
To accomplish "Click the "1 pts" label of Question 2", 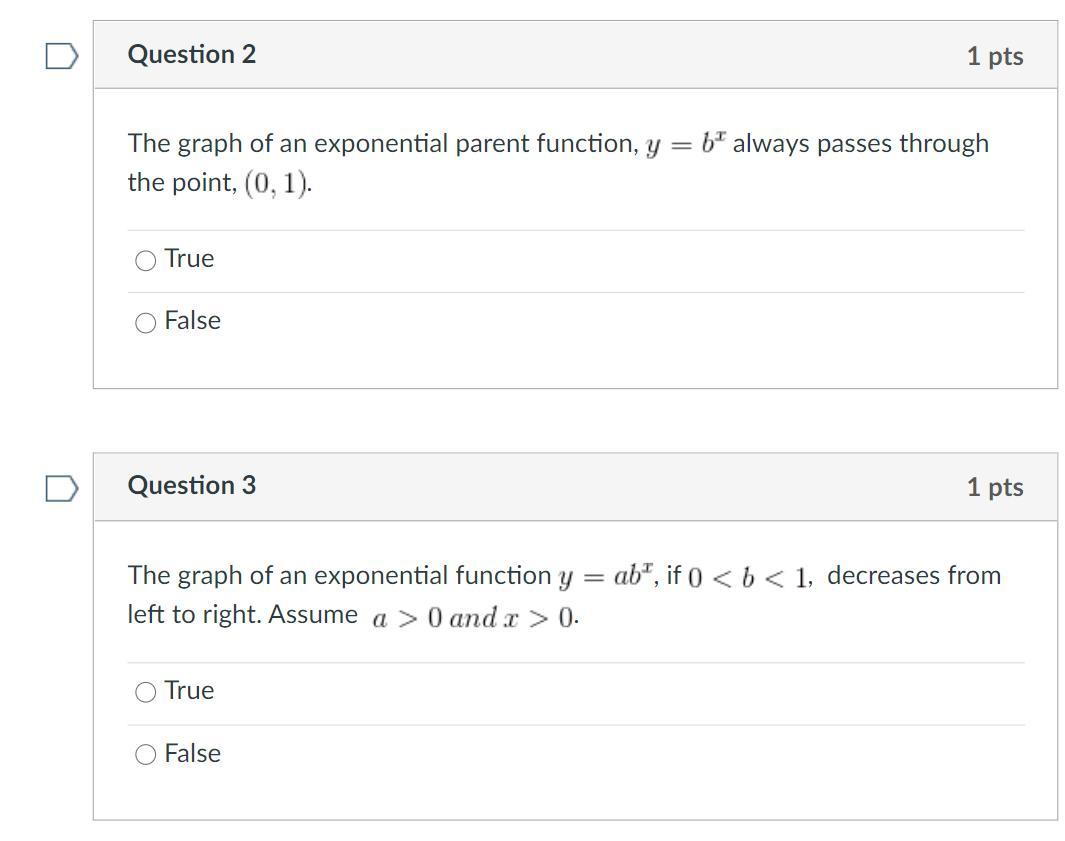I will 994,57.
